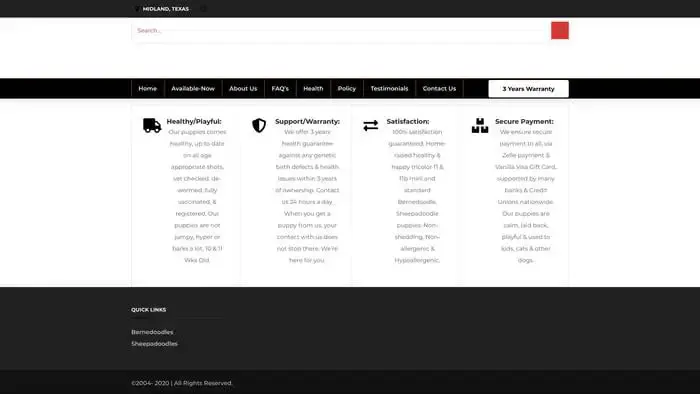Click the boxes icon beside Secure Payment
This screenshot has height=394, width=700.
pos(480,125)
